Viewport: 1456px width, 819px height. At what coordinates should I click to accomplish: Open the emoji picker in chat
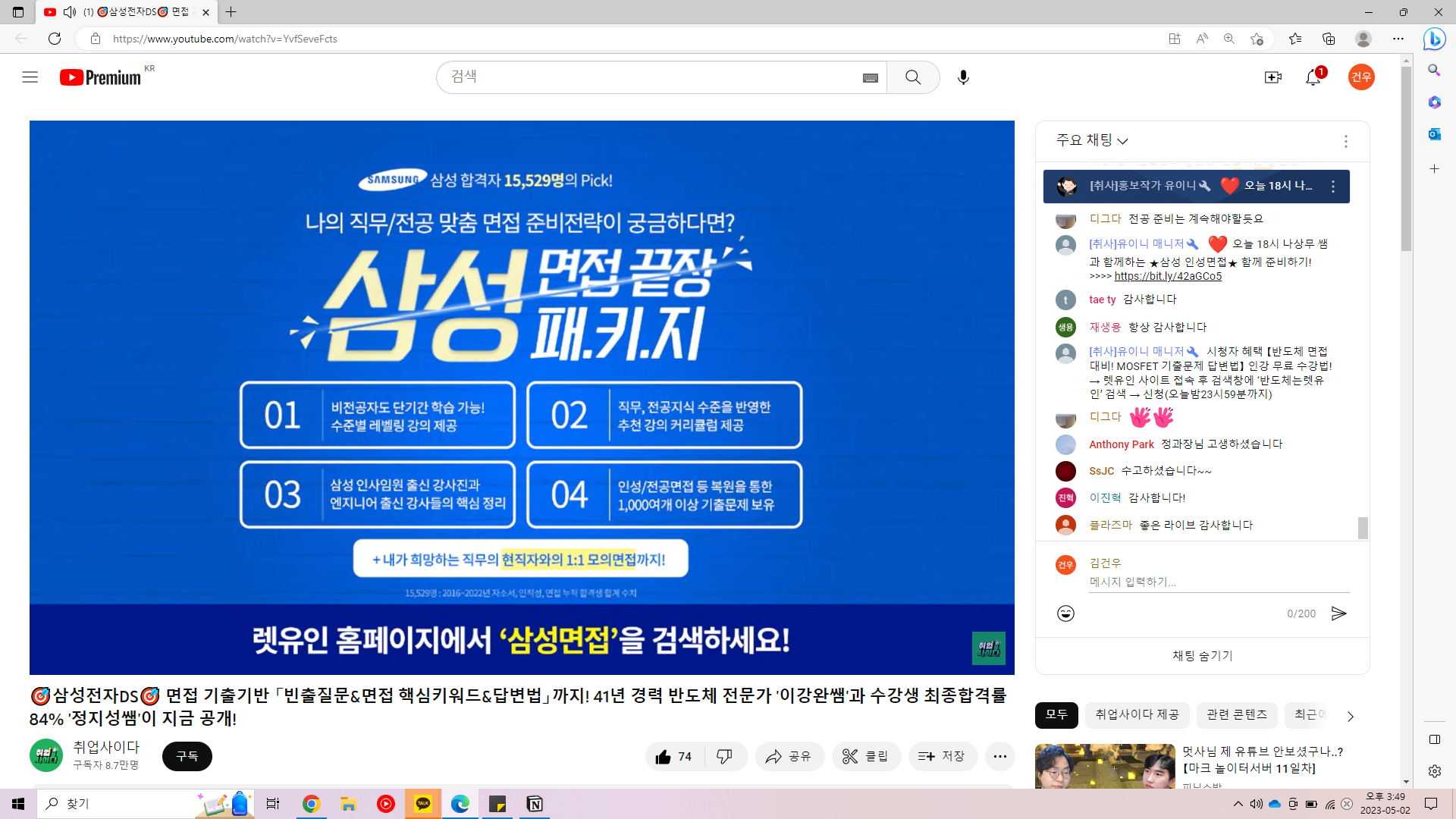[1065, 613]
